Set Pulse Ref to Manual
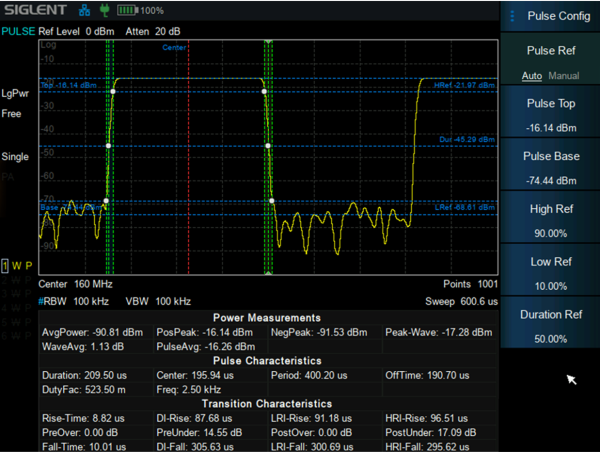Viewport: 600px width, 452px height. (x=563, y=76)
